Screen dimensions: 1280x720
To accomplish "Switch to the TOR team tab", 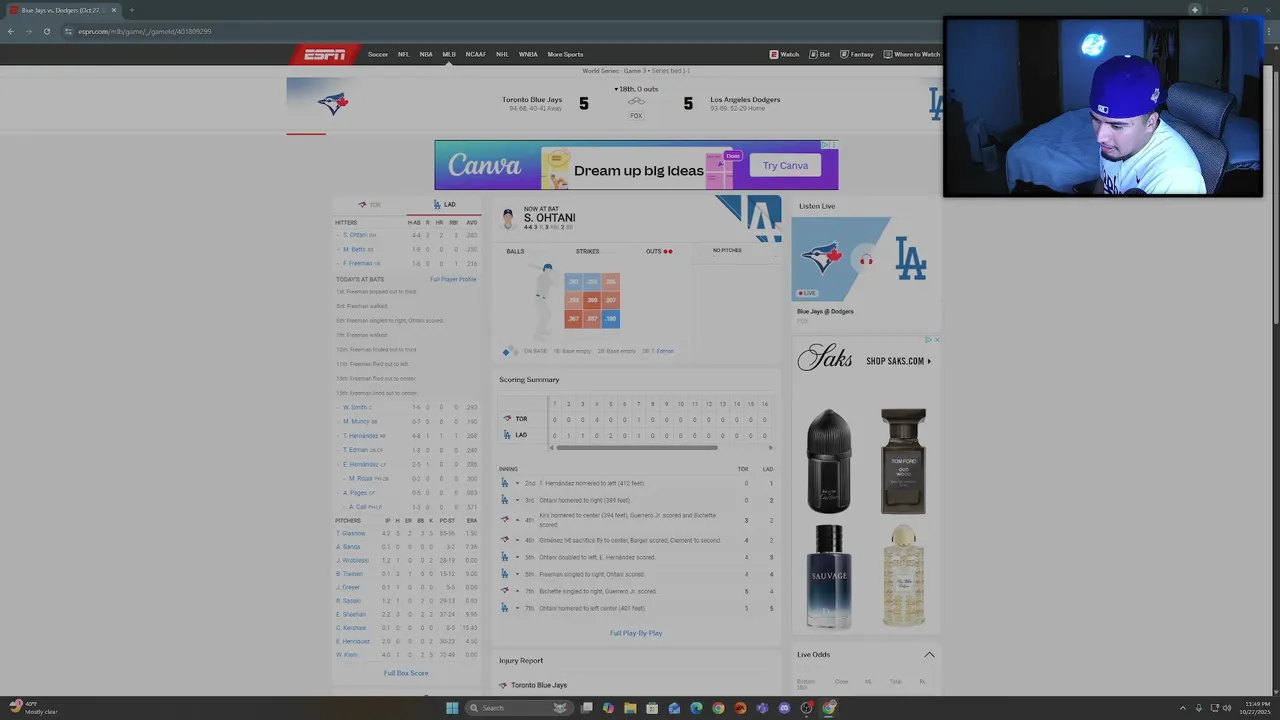I will [370, 205].
